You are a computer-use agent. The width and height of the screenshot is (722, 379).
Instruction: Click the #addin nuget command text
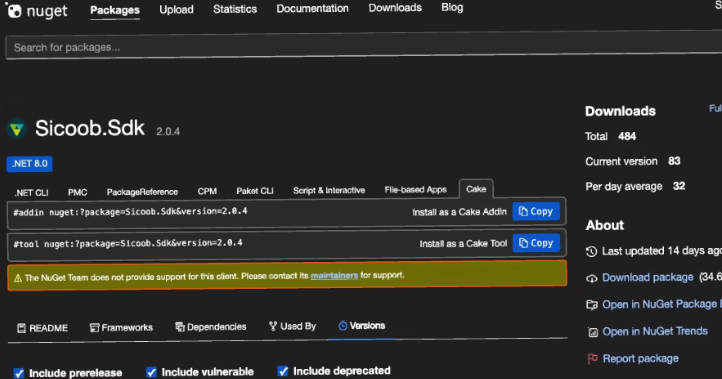click(130, 212)
